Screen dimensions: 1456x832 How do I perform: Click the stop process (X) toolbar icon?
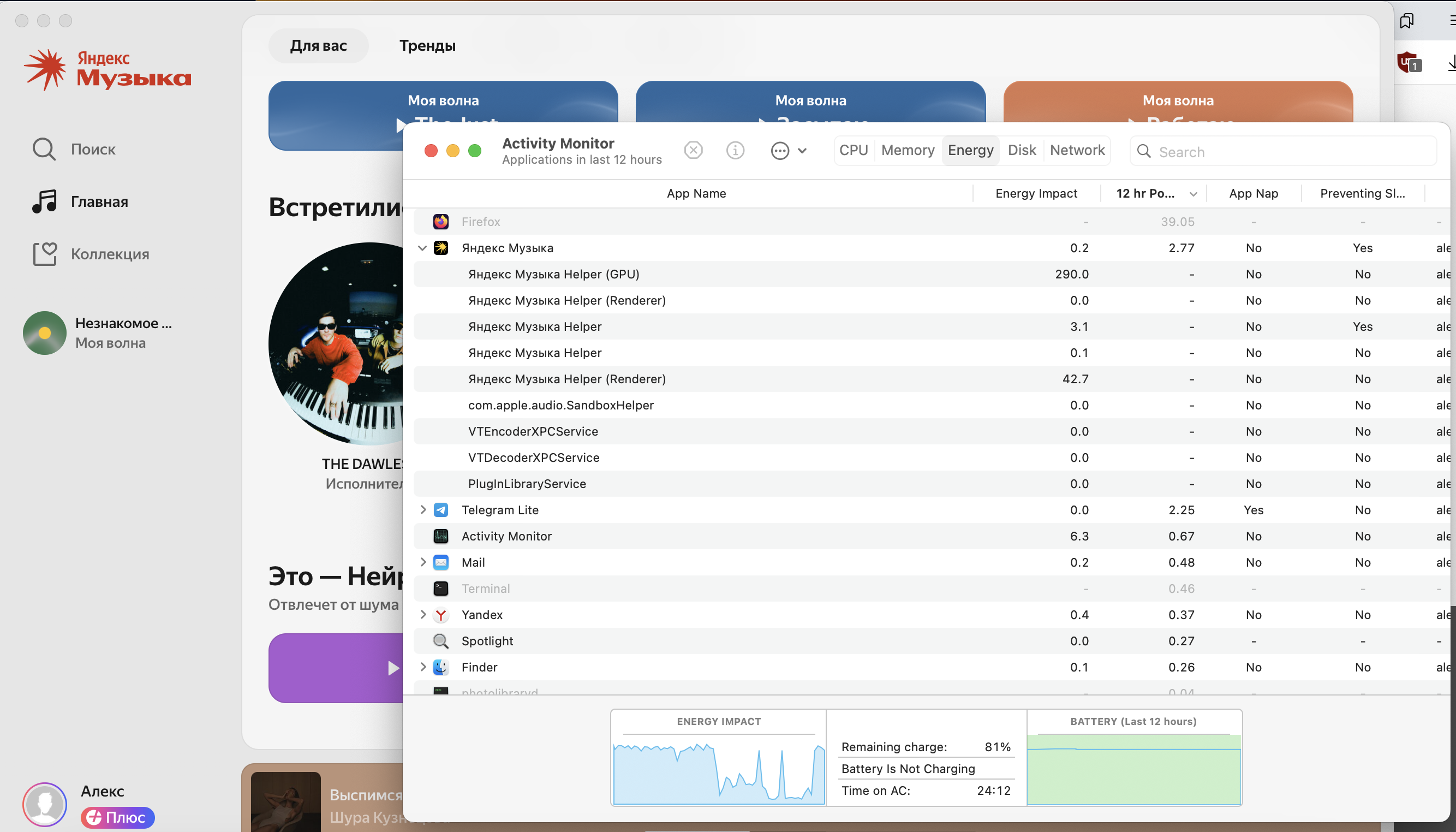[693, 150]
